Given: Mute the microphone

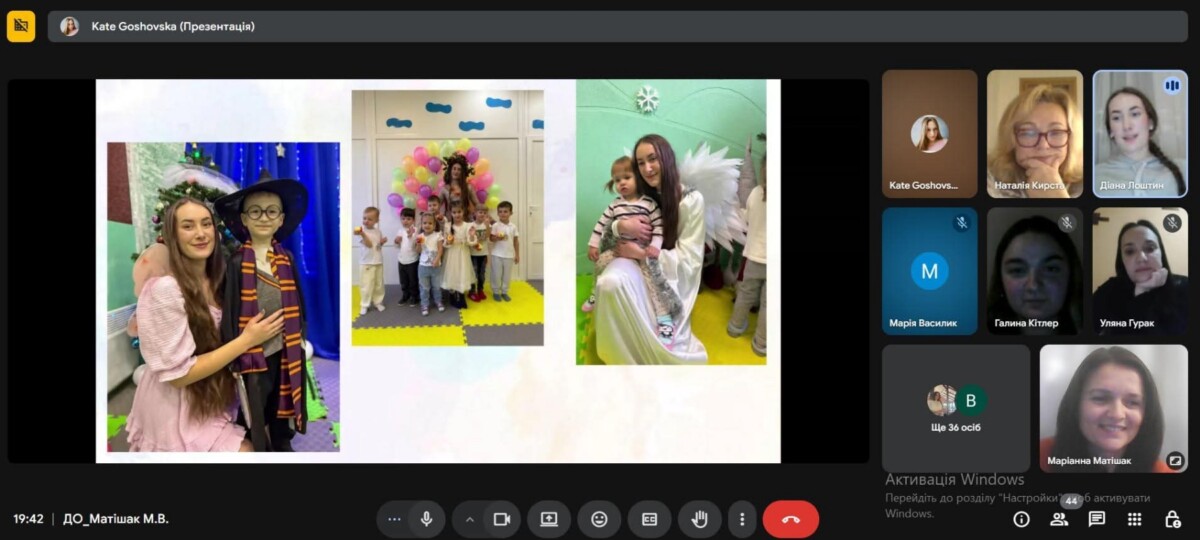Looking at the screenshot, I should tap(426, 519).
